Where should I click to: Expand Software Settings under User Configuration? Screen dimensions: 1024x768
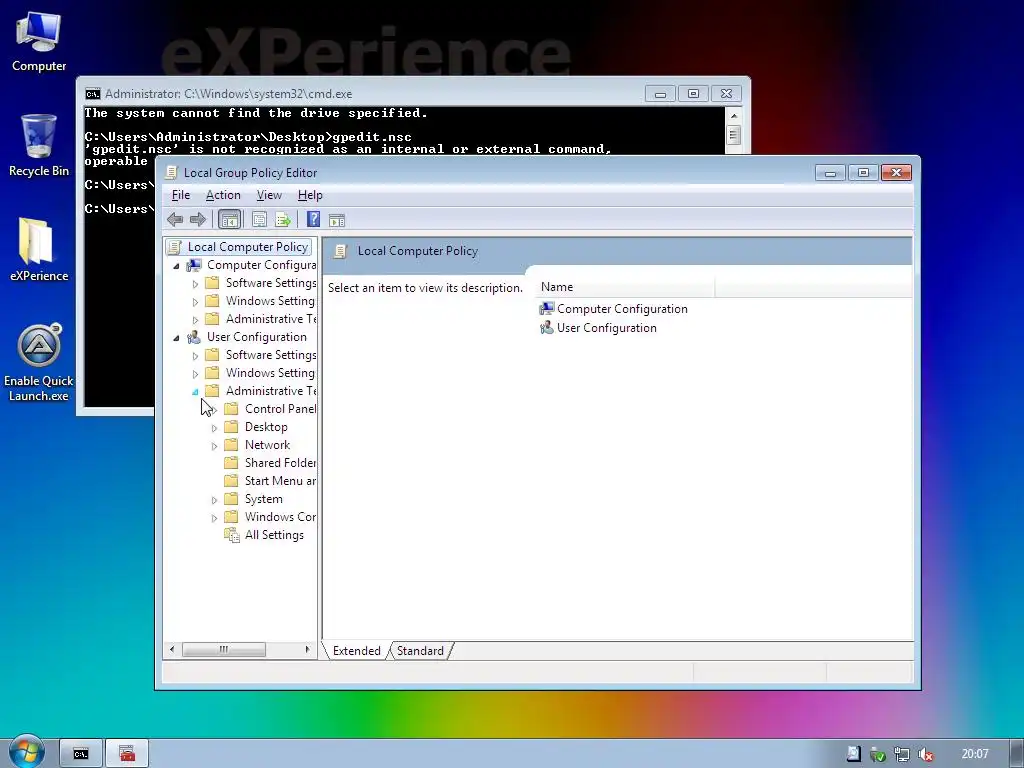pyautogui.click(x=195, y=356)
